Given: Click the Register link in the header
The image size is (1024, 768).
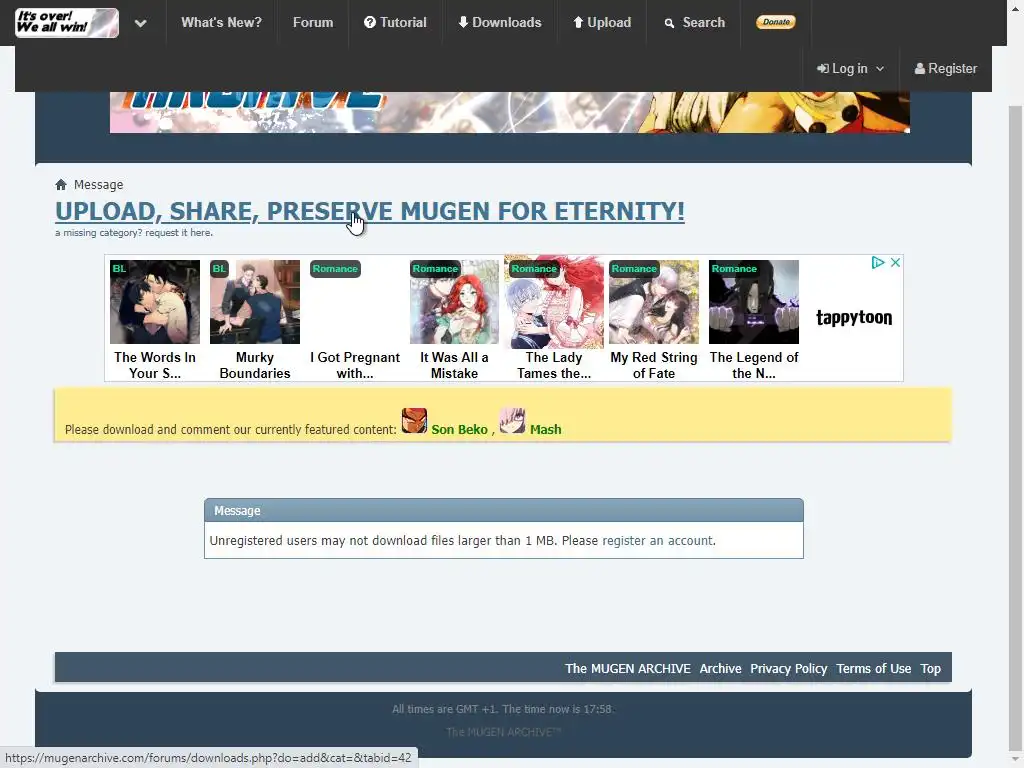Looking at the screenshot, I should pyautogui.click(x=946, y=69).
